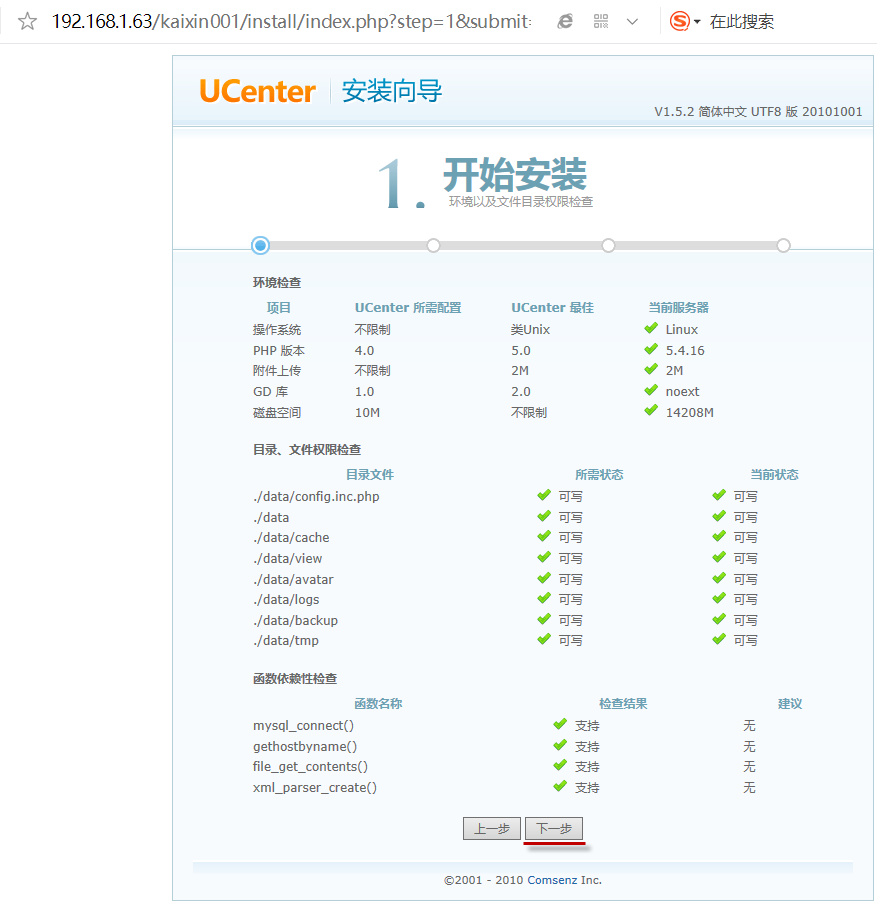The height and width of the screenshot is (907, 877).
Task: Click the file_get_contents() function name
Action: tap(310, 767)
